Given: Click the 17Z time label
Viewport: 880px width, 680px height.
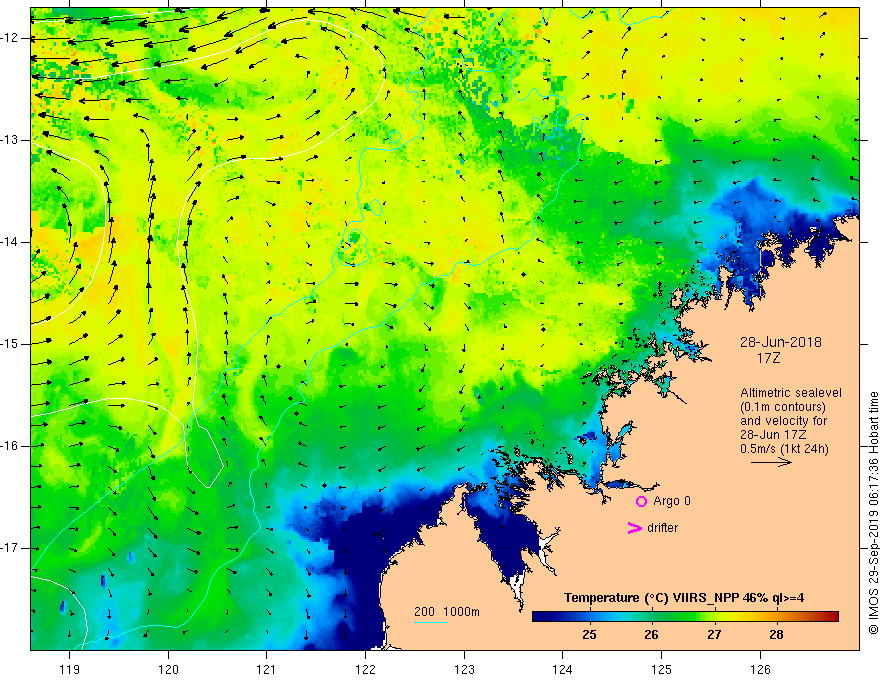Looking at the screenshot, I should 768,358.
